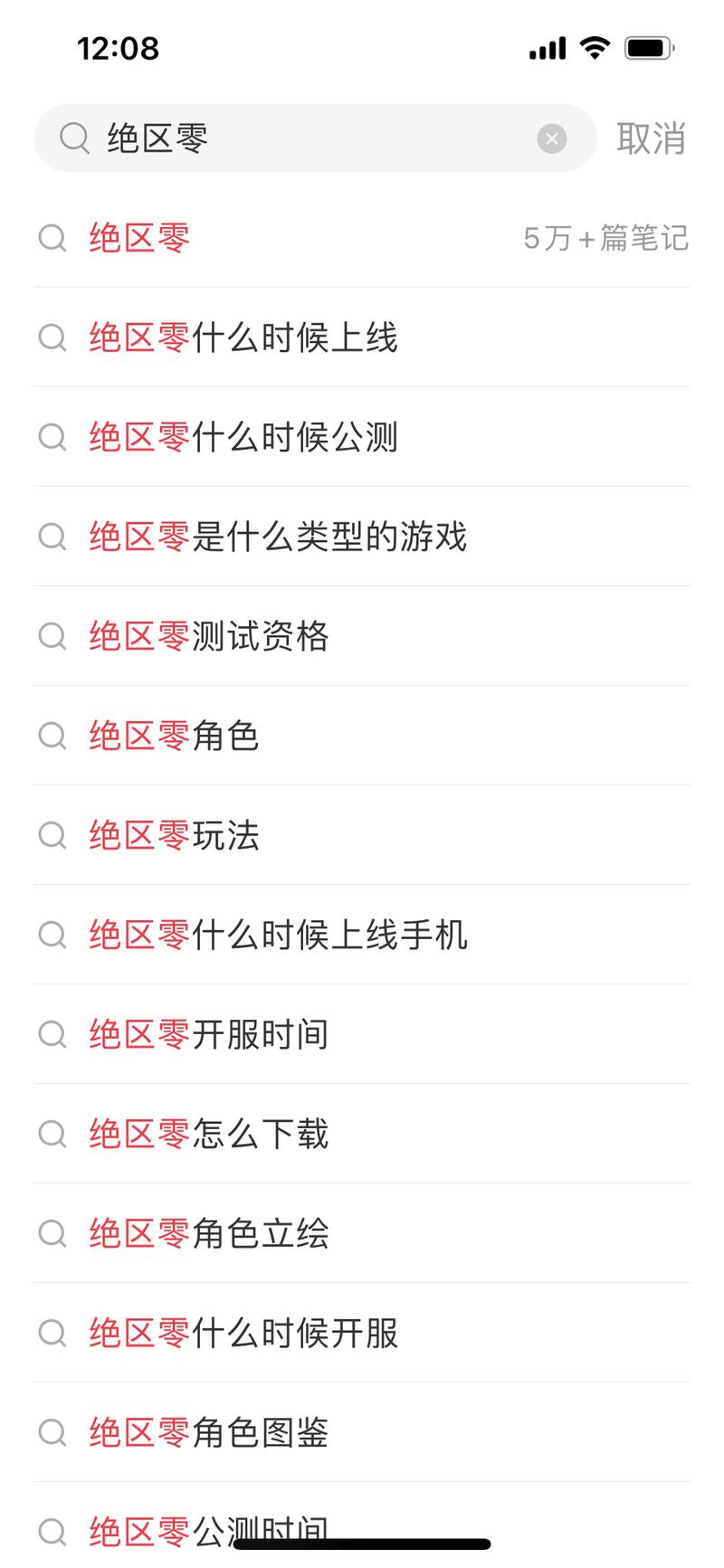Choose the suggestion 绝区零什么时候上线
The height and width of the screenshot is (1568, 724).
pos(362,337)
